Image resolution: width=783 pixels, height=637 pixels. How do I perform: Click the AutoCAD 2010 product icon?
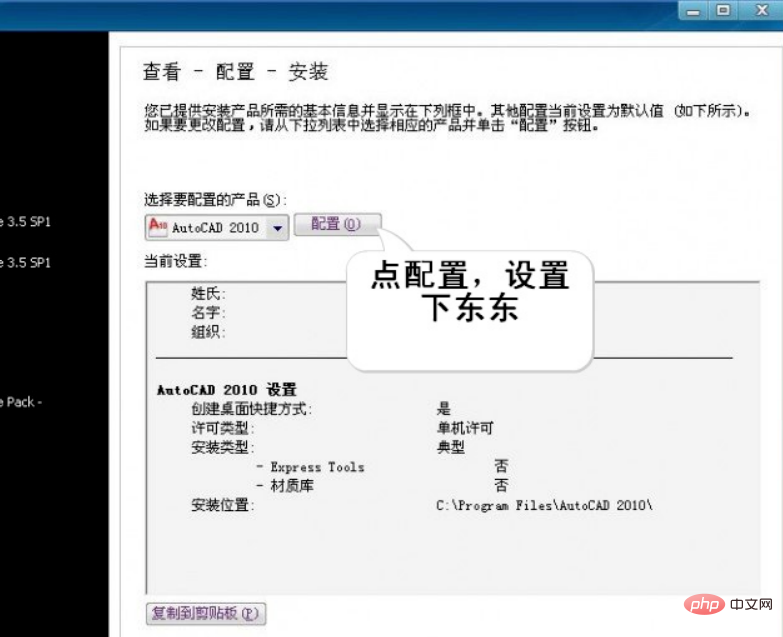158,228
